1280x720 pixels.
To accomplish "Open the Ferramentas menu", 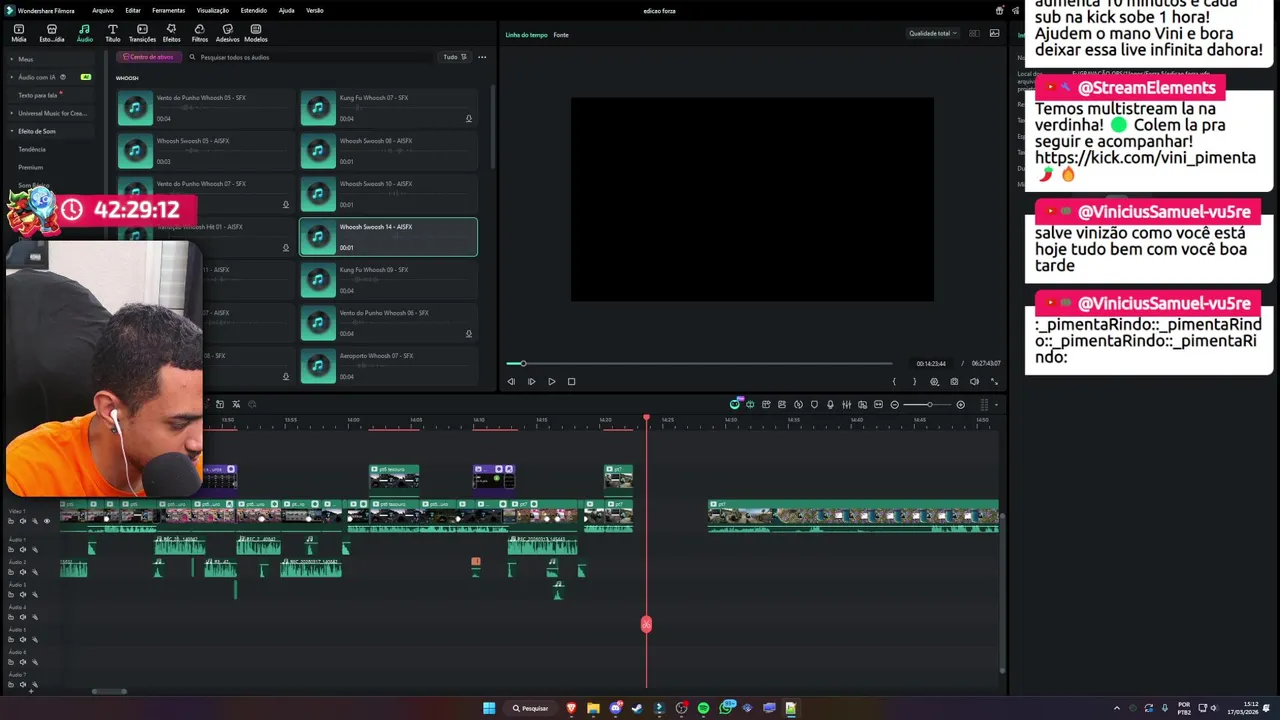I will pos(168,10).
